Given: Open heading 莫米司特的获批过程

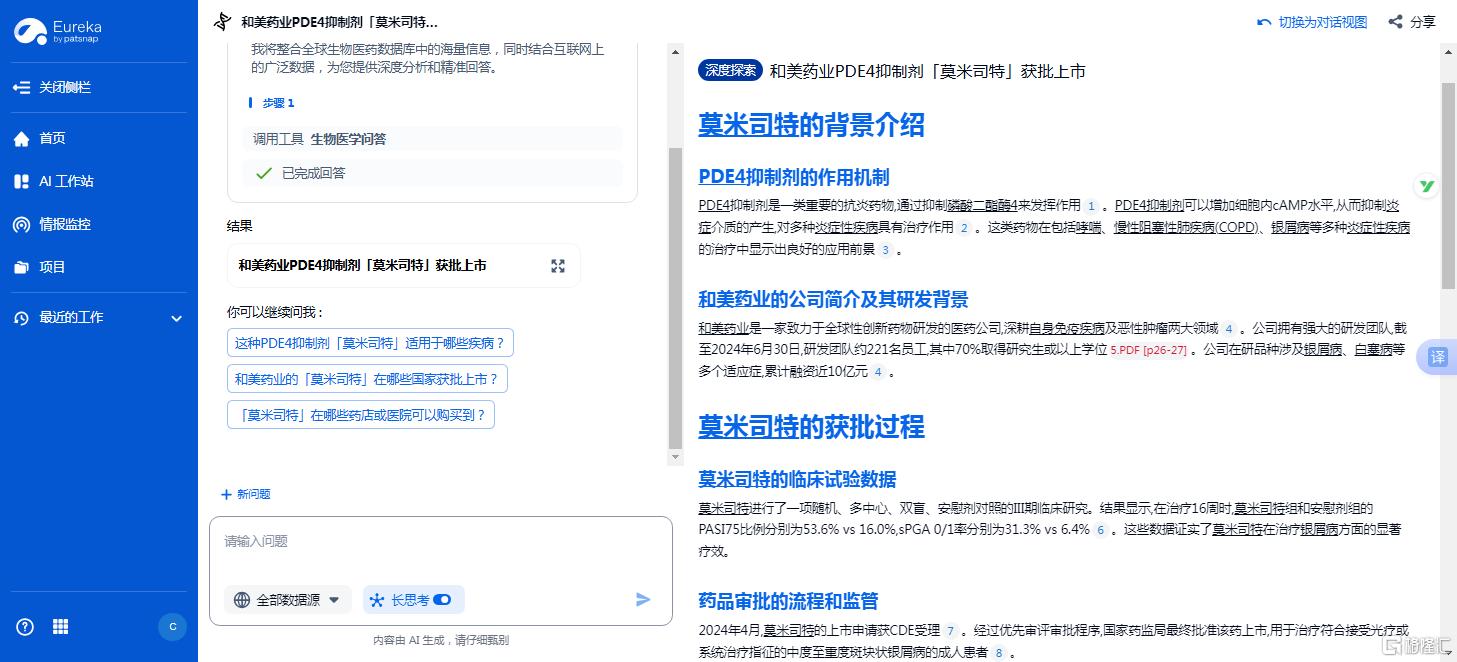Looking at the screenshot, I should coord(811,427).
